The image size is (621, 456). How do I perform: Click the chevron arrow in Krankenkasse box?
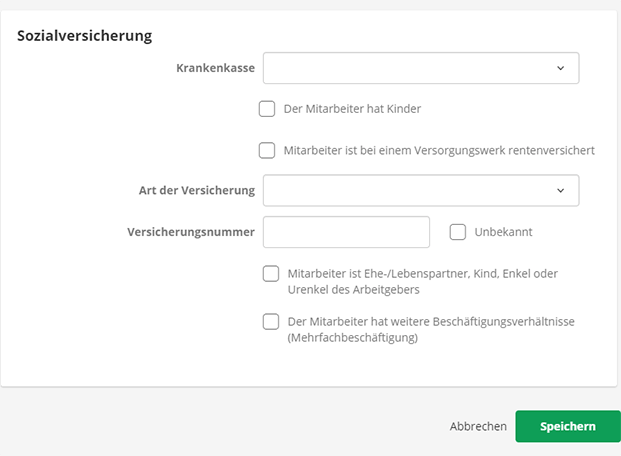(560, 69)
